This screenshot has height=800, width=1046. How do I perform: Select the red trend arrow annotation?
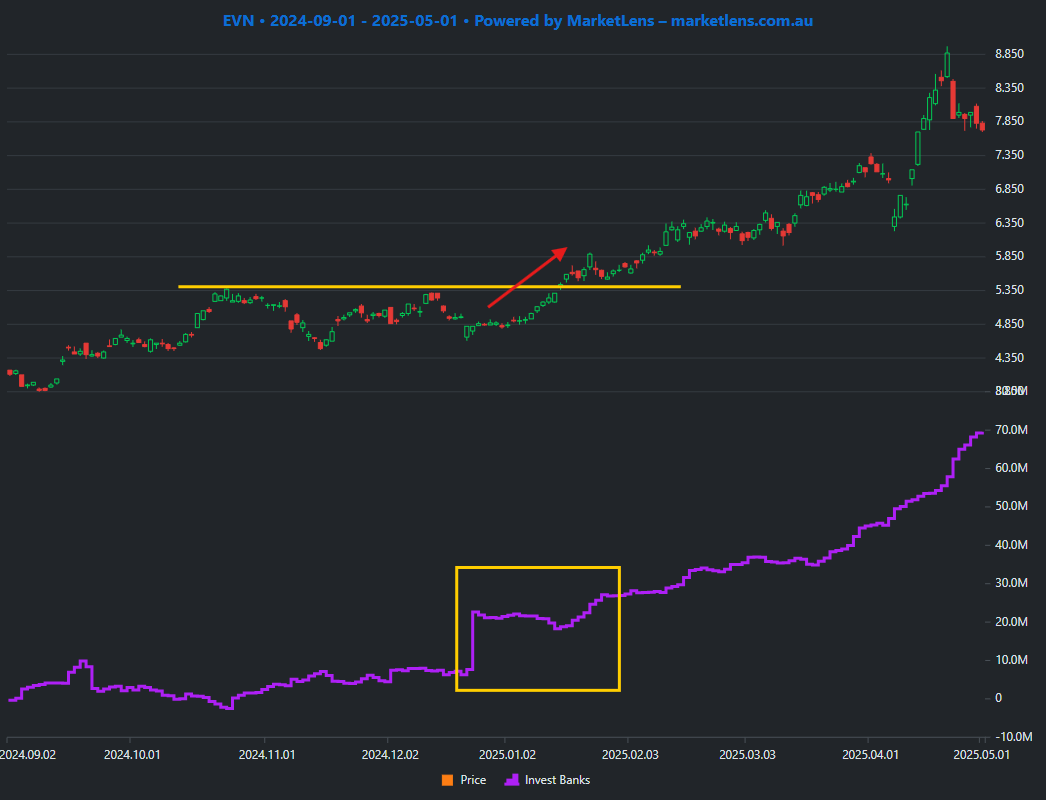point(525,275)
